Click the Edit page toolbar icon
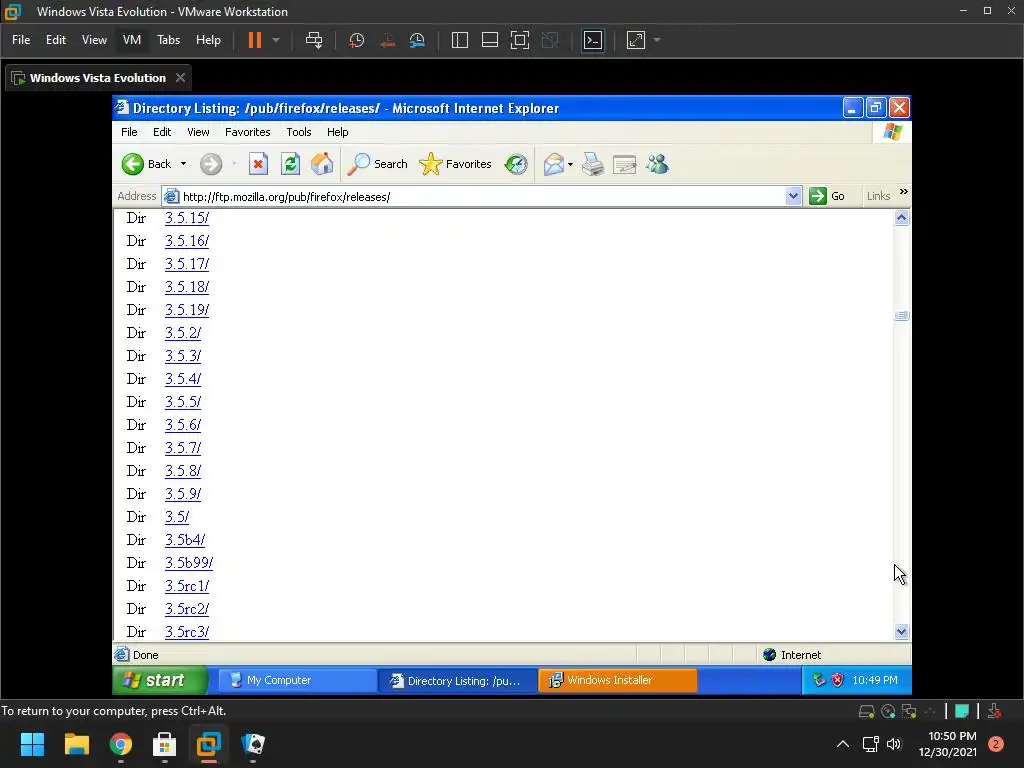This screenshot has width=1024, height=768. pos(624,164)
